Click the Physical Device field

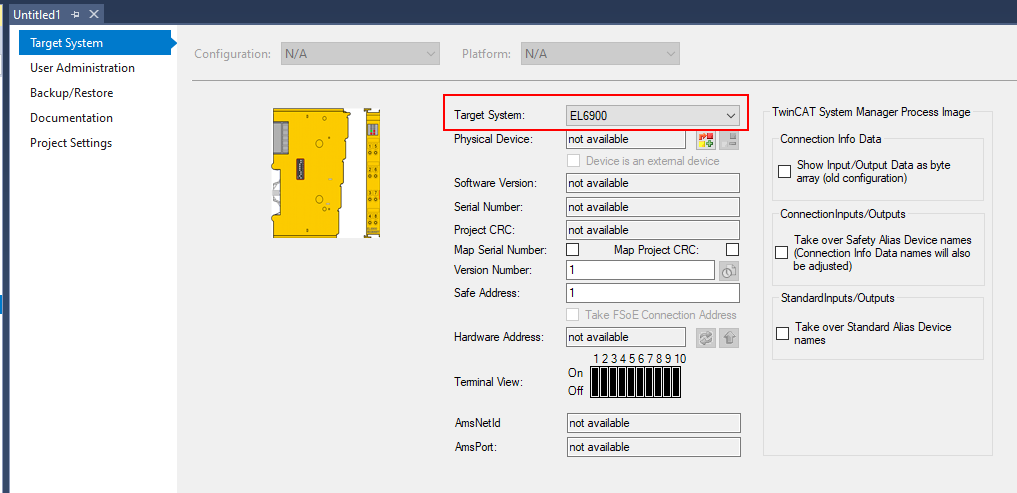pos(626,139)
